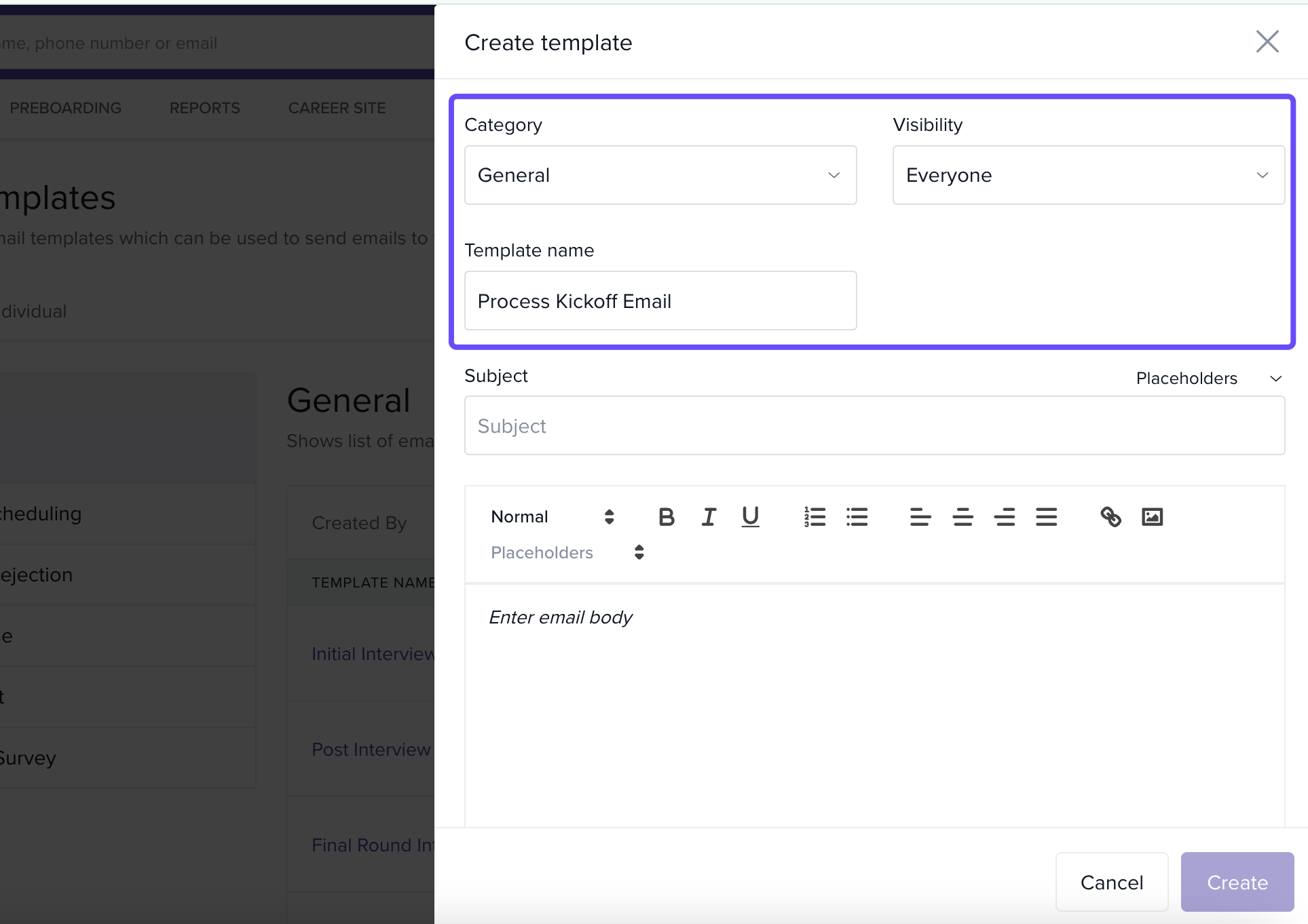Screen dimensions: 1308x924
Task: Underline selected email body text
Action: 750,517
